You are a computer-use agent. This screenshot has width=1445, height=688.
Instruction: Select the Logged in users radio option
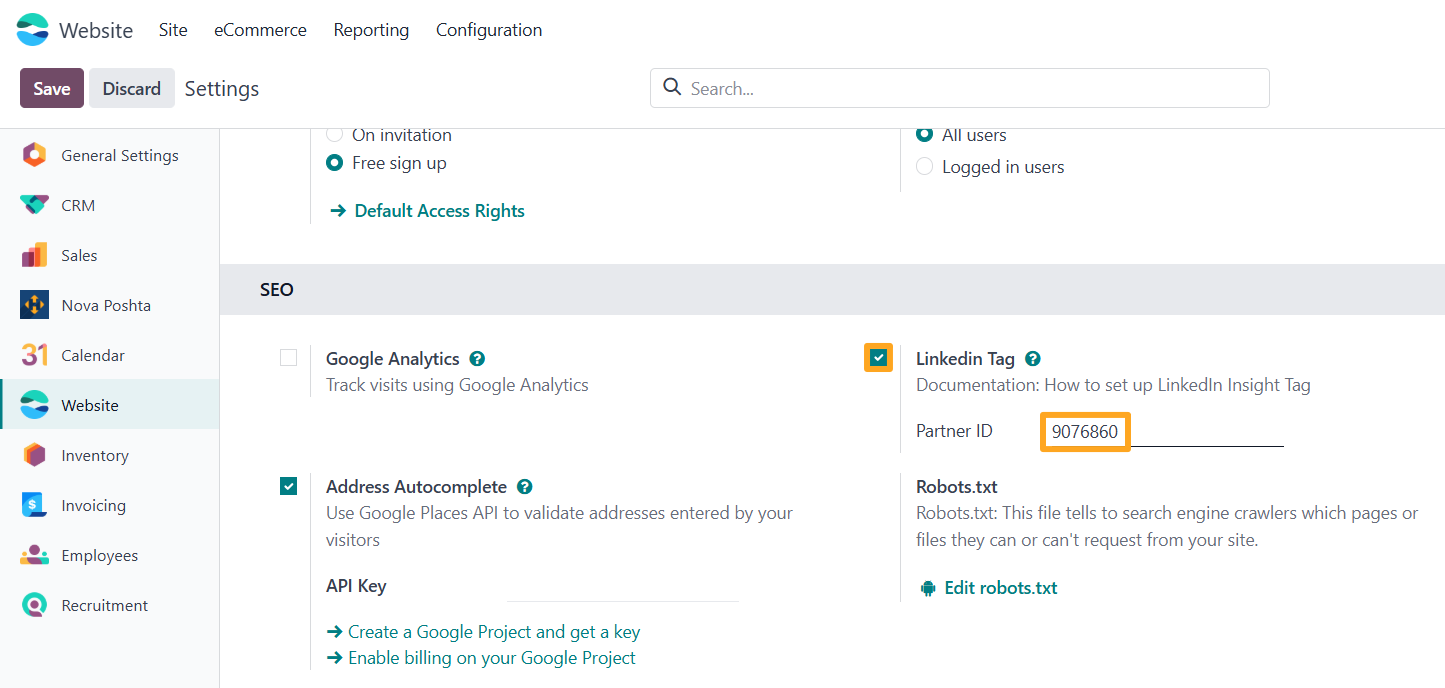pyautogui.click(x=925, y=167)
